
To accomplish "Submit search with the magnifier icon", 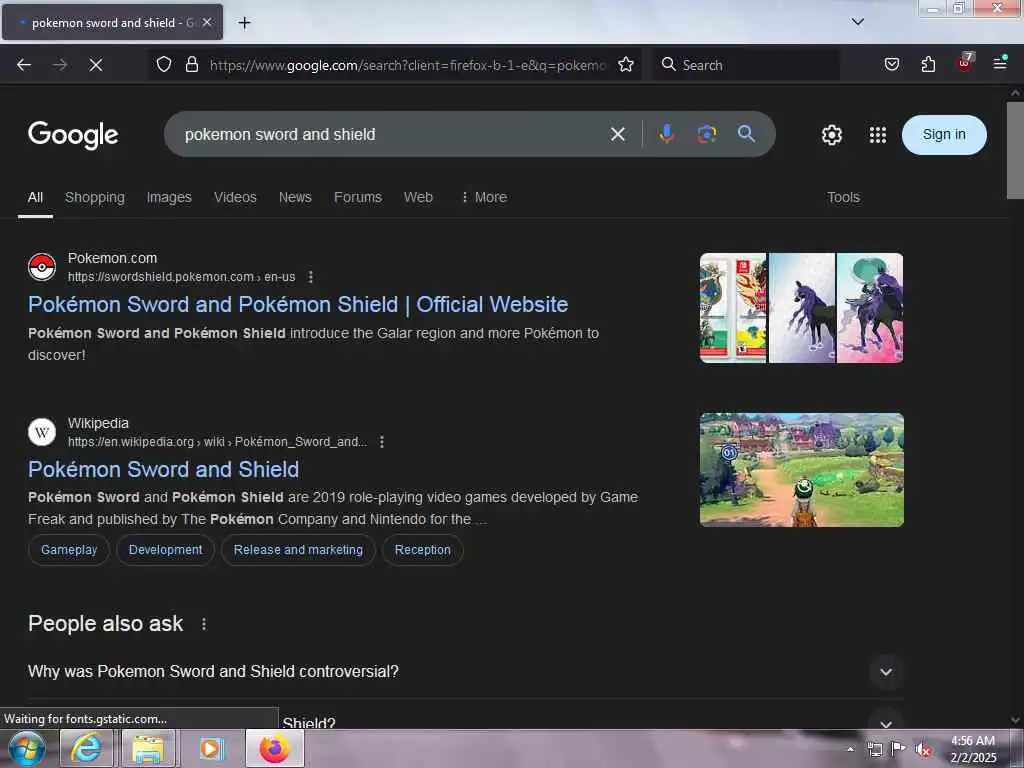I will click(746, 134).
